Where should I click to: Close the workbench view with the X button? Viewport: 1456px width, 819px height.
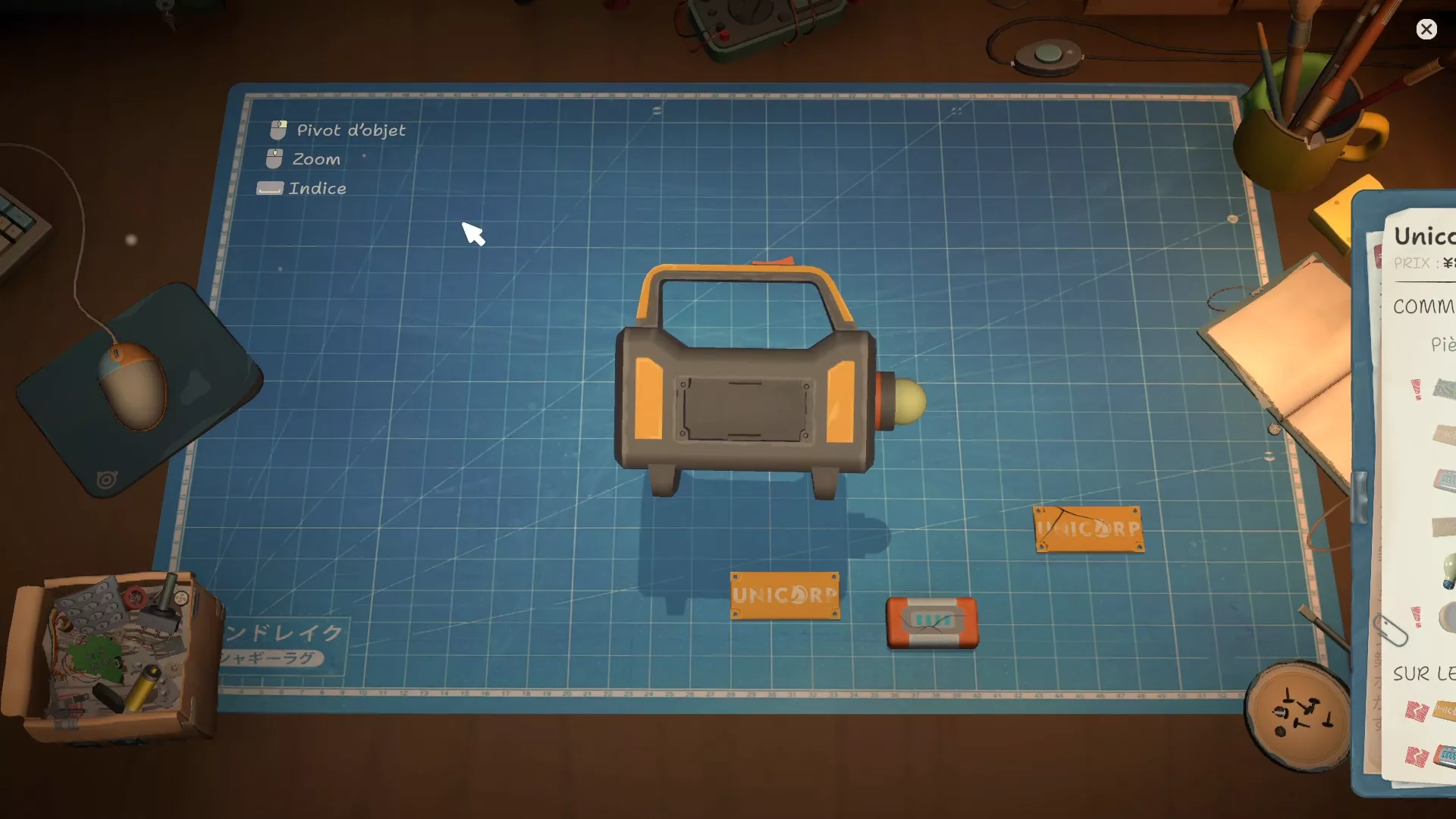coord(1426,29)
